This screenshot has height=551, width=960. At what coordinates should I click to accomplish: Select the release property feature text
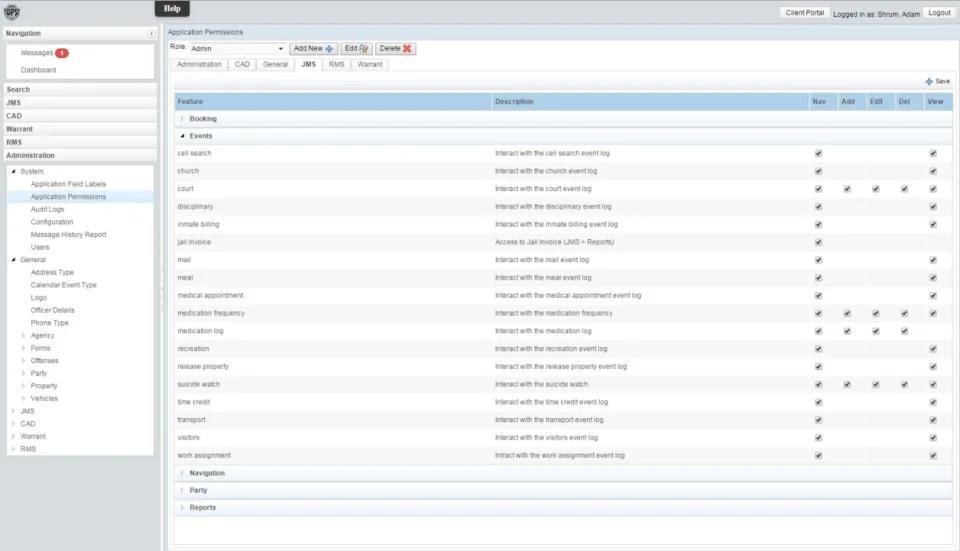[x=203, y=367]
